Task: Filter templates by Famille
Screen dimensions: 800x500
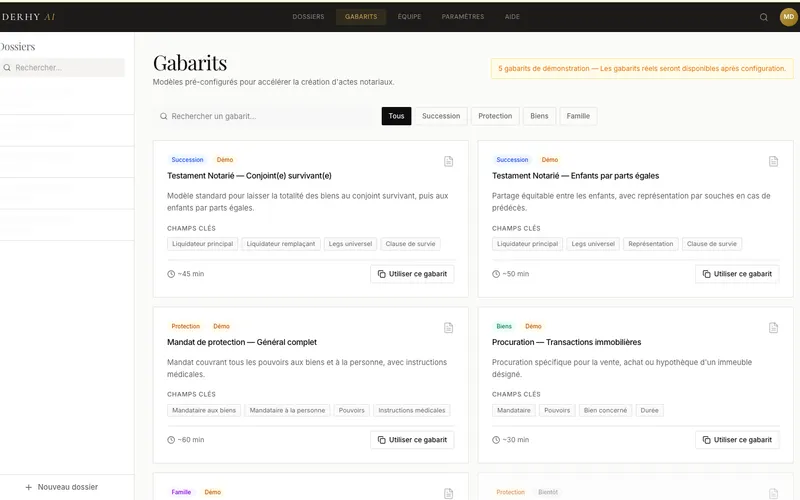Action: pyautogui.click(x=578, y=116)
